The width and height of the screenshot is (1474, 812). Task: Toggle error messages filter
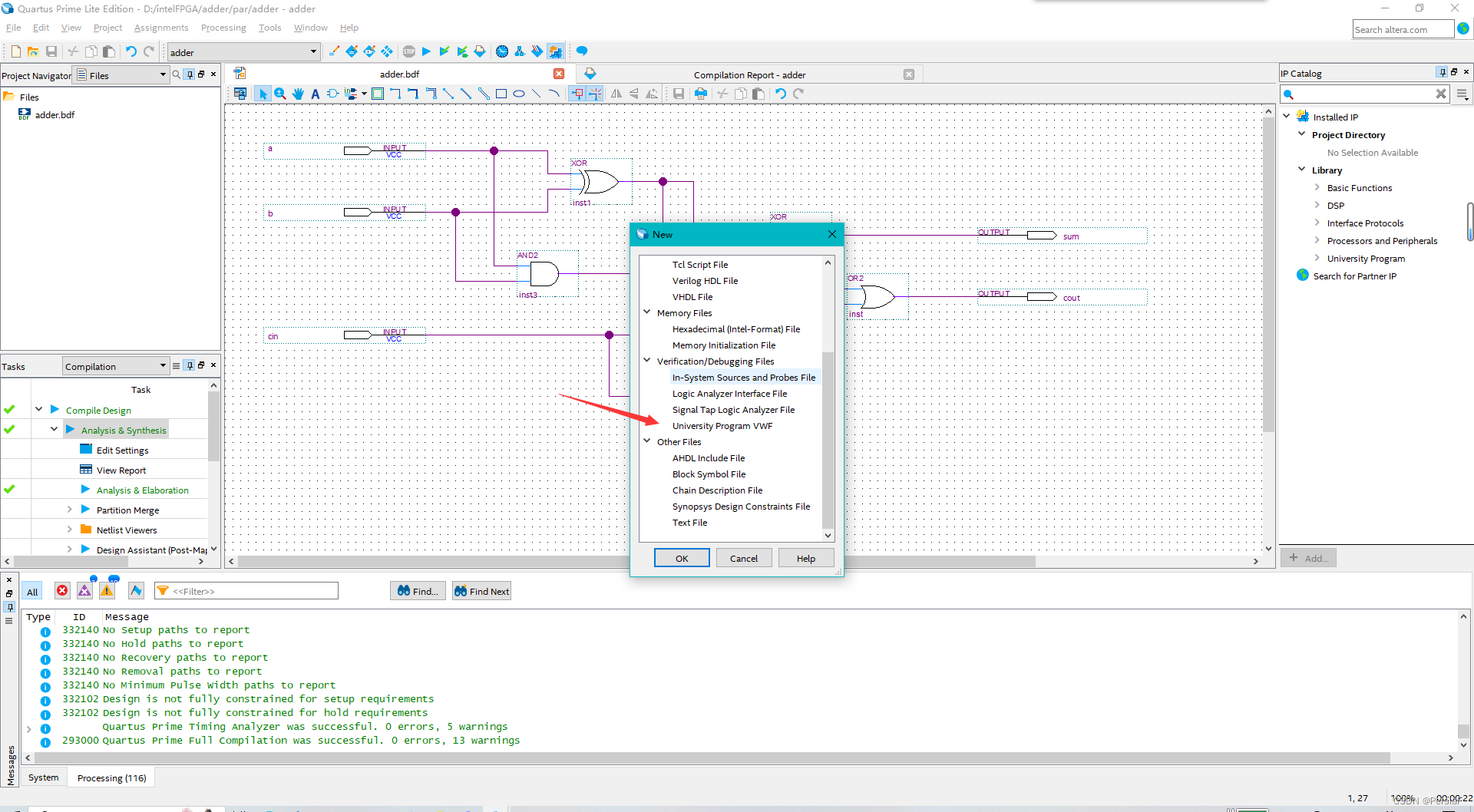62,591
